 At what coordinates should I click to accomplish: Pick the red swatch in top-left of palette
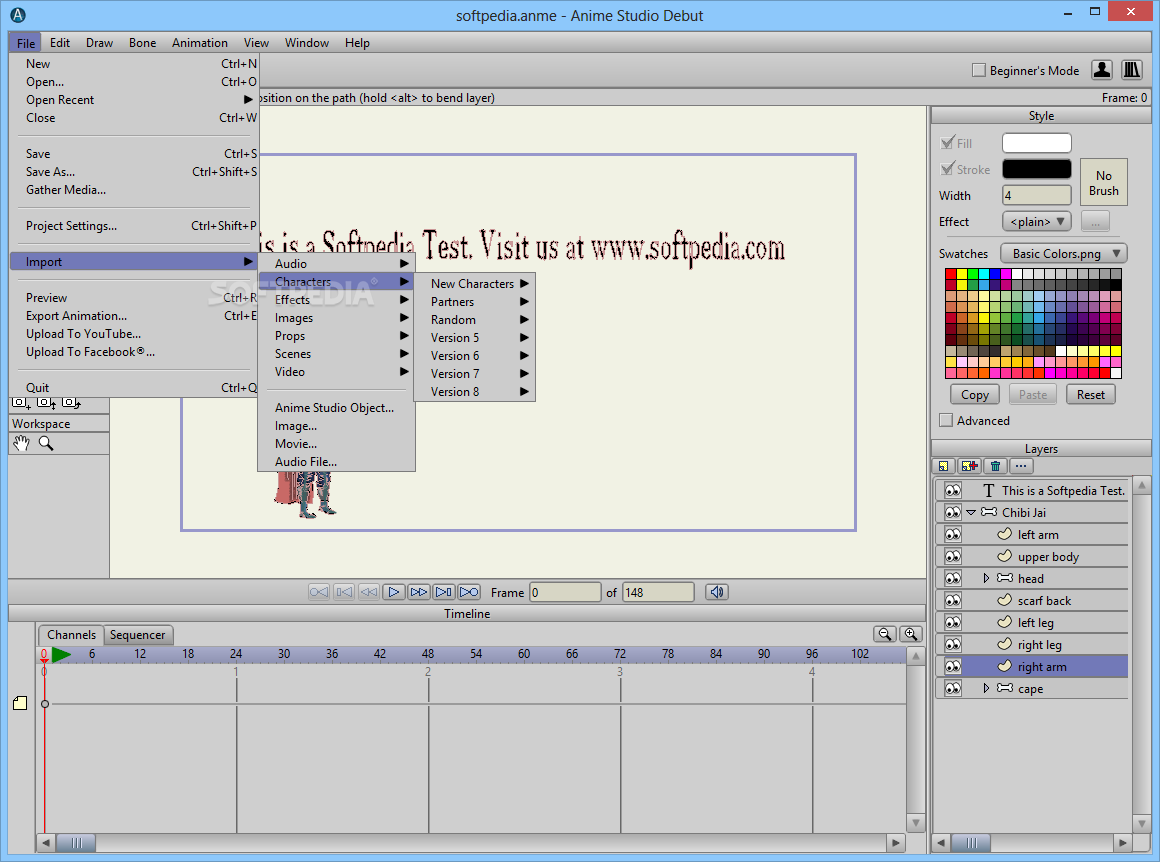point(951,274)
